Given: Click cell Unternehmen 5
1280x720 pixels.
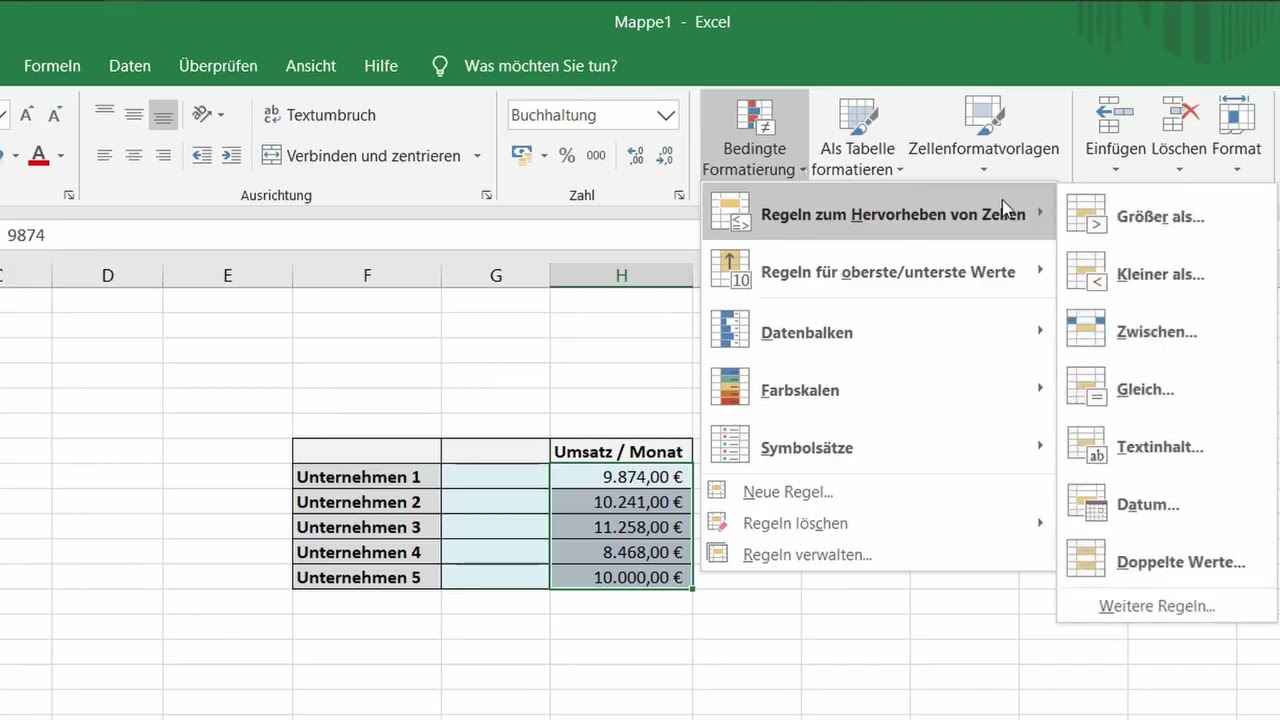Looking at the screenshot, I should point(367,577).
